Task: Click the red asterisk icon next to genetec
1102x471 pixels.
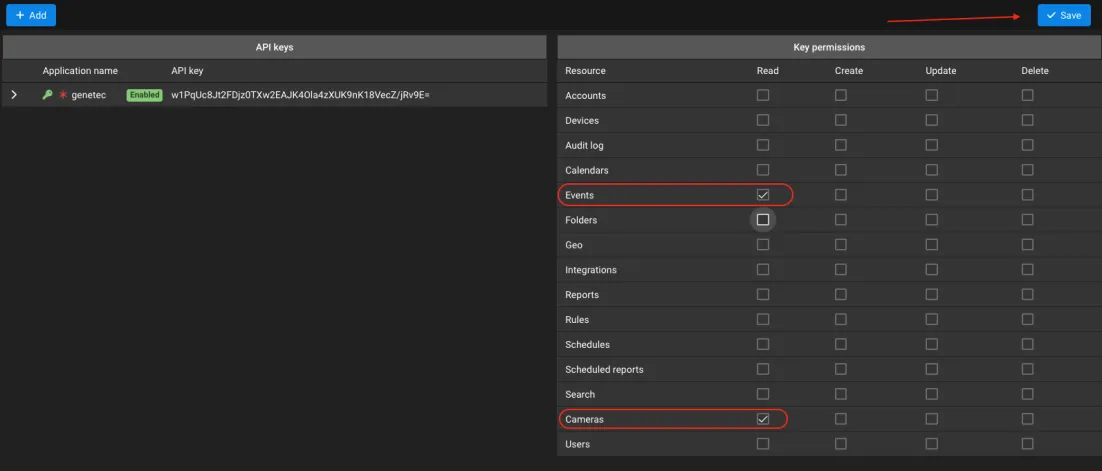Action: click(x=63, y=95)
